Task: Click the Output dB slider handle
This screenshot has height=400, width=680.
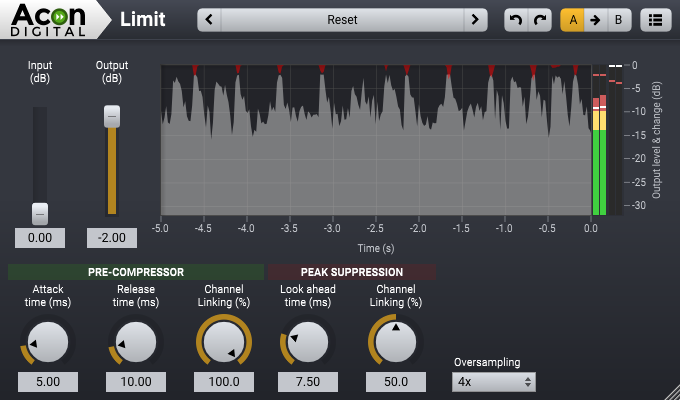Action: coord(112,116)
